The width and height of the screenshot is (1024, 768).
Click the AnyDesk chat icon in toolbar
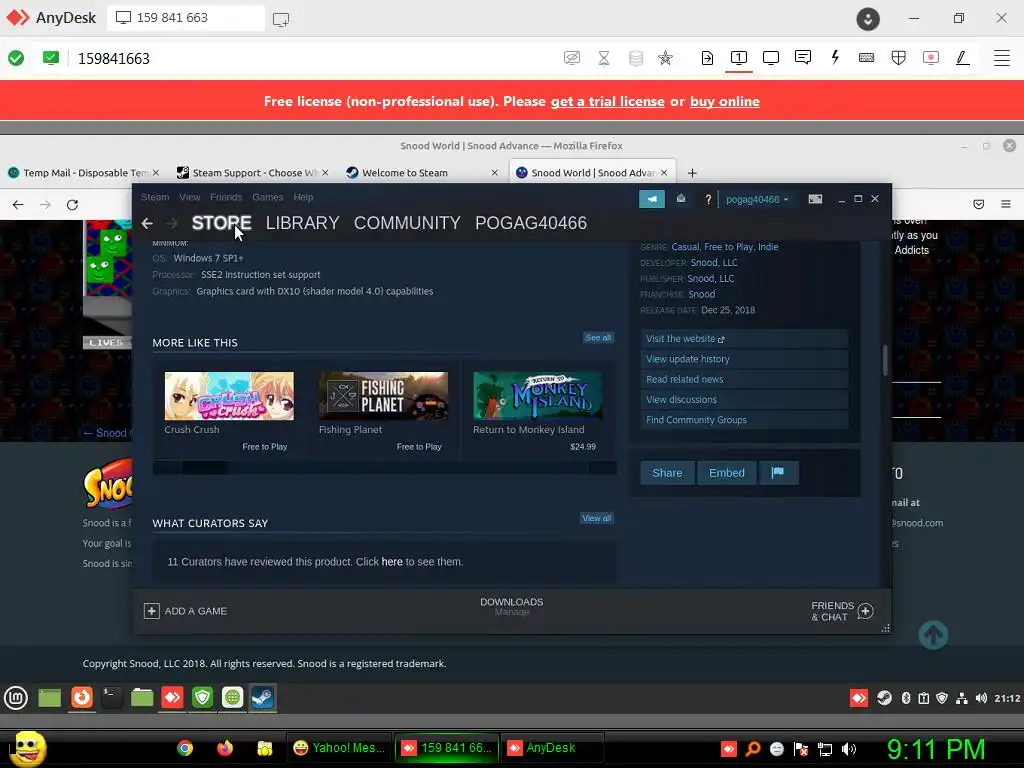(x=803, y=58)
